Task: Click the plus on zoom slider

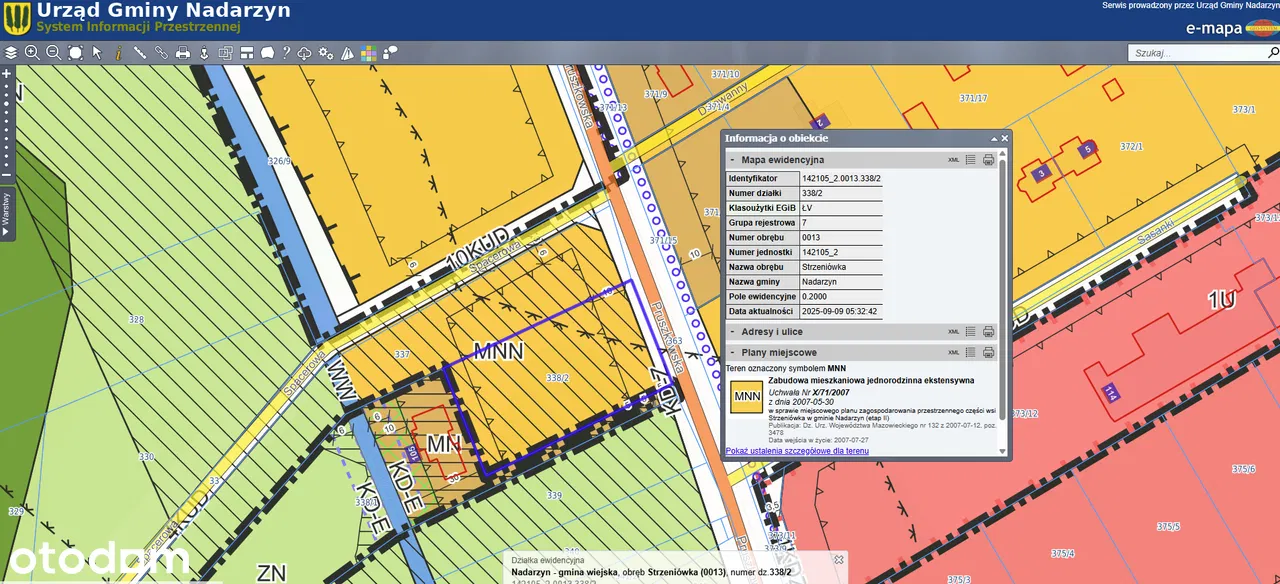Action: point(6,74)
